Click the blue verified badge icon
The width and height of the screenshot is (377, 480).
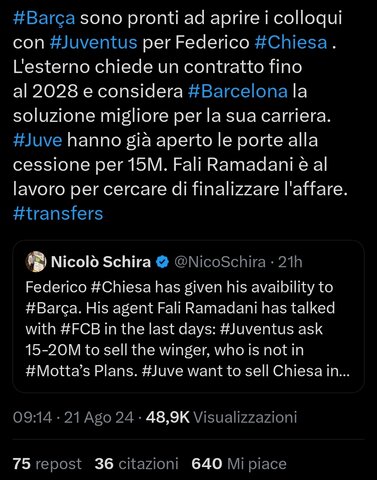162,262
